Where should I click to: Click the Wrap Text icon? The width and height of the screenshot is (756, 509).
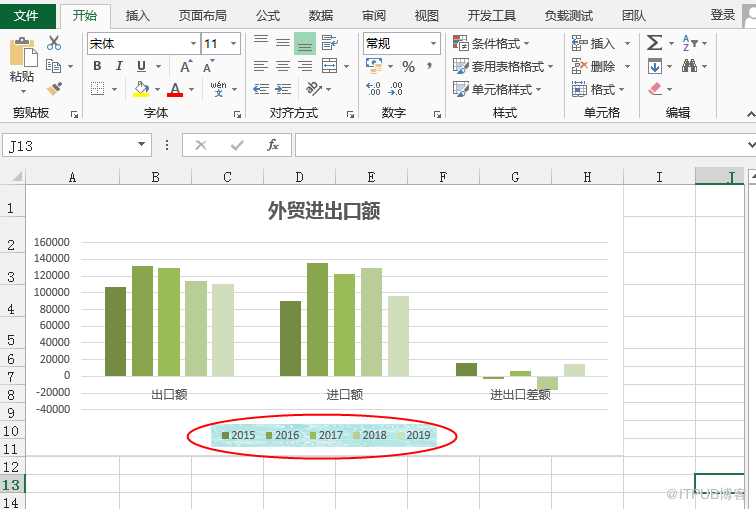(329, 43)
